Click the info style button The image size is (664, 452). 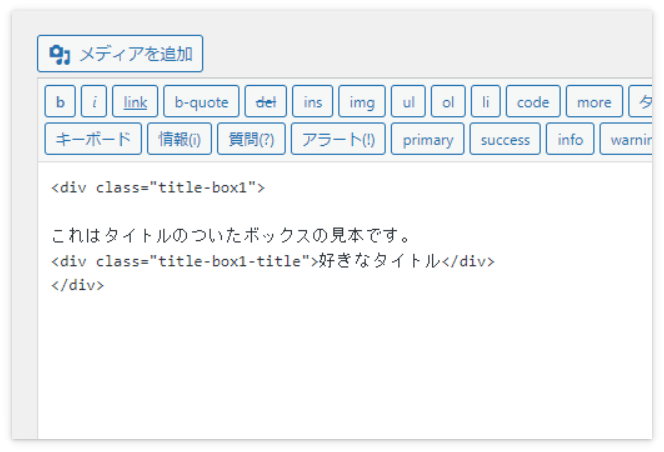click(x=570, y=139)
